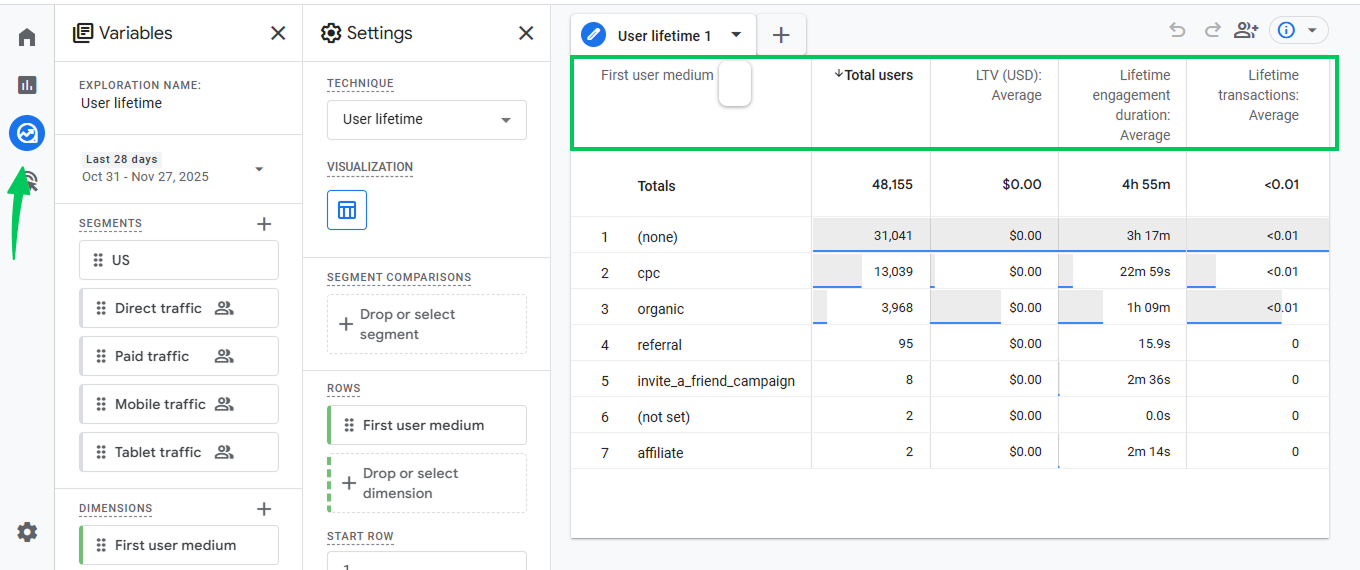This screenshot has height=570, width=1360.
Task: Click the redo arrow icon
Action: pos(1212,30)
